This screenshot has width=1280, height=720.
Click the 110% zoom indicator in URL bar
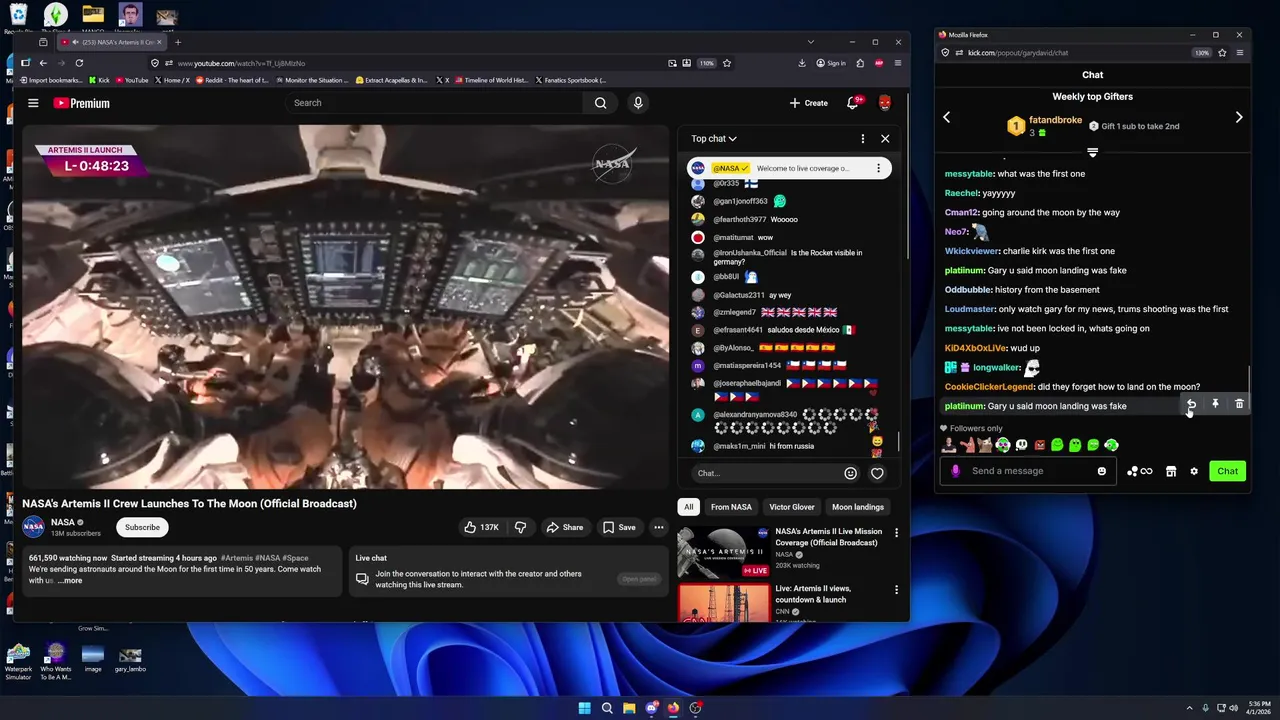click(706, 63)
